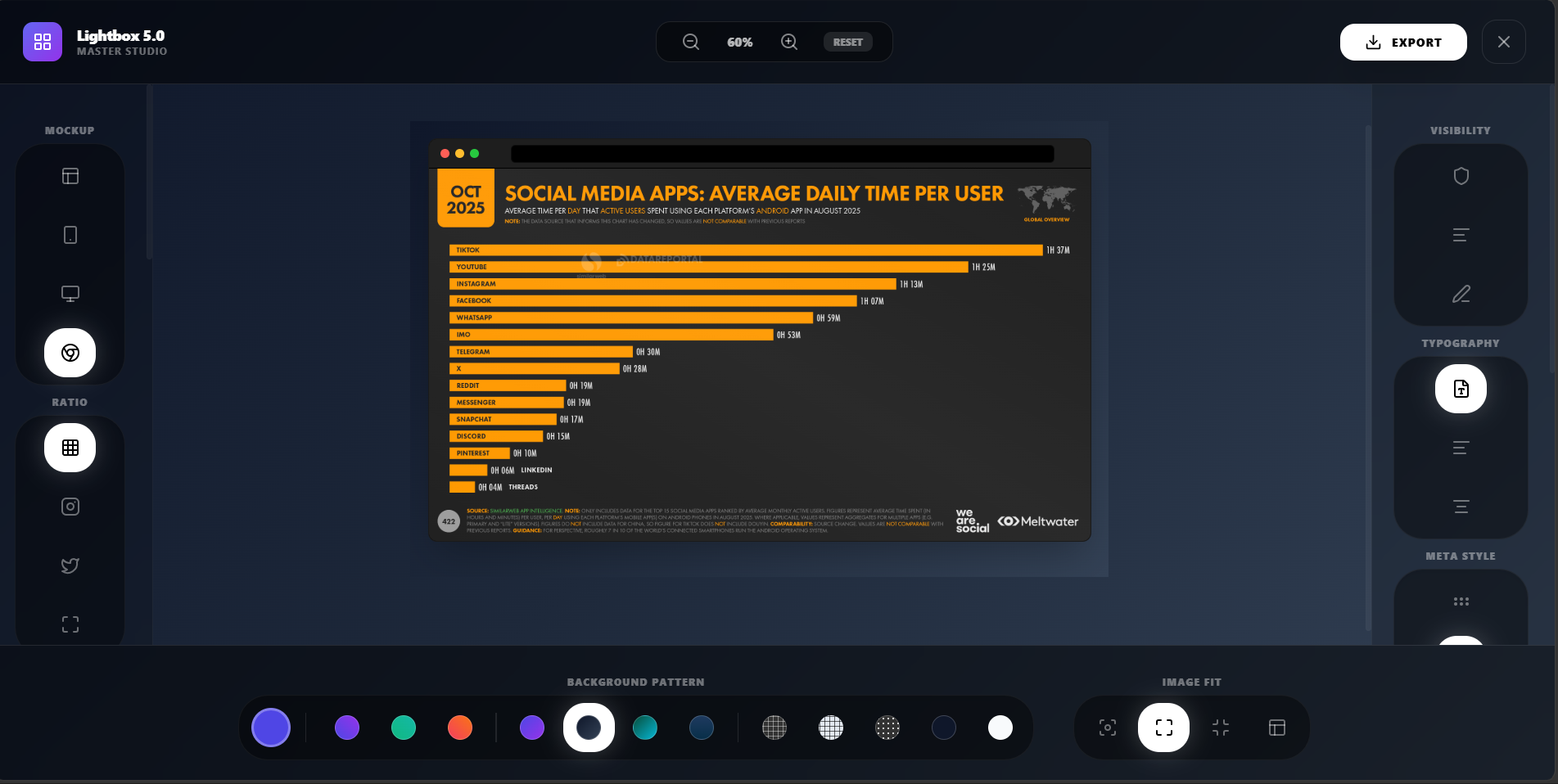Image resolution: width=1558 pixels, height=784 pixels.
Task: Choose the green background swatch
Action: click(404, 728)
